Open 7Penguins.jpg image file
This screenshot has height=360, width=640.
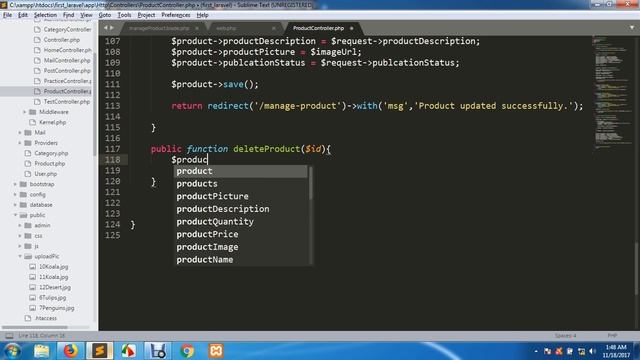(56, 308)
